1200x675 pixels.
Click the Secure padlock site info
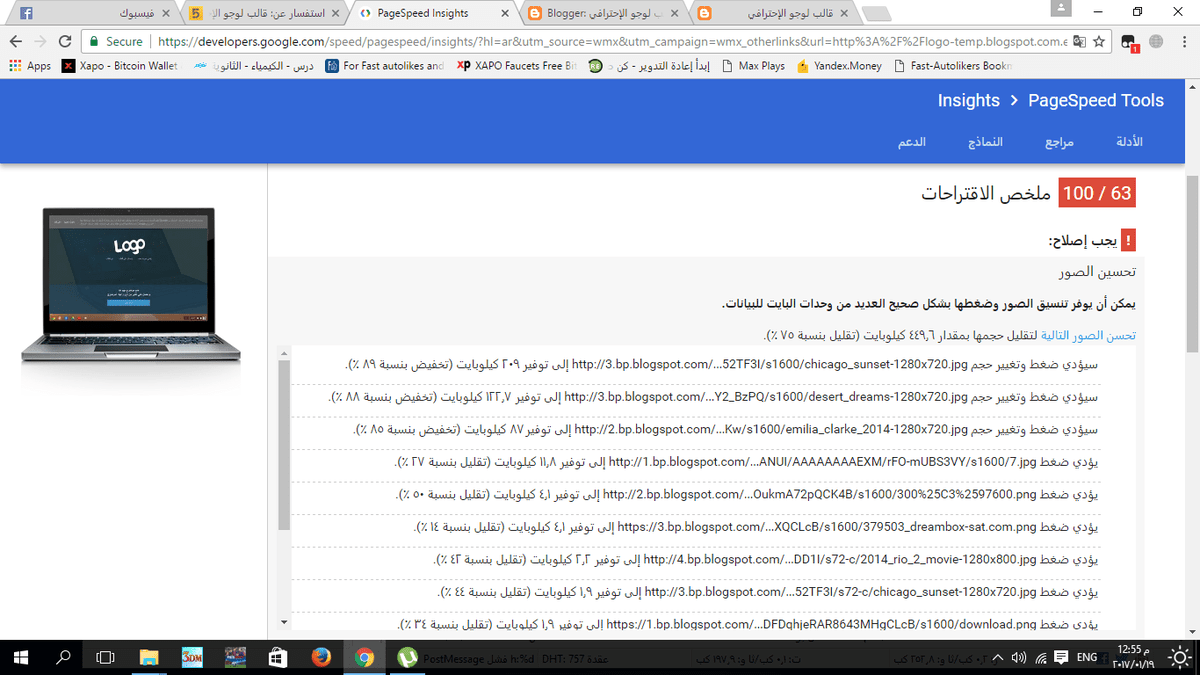click(116, 42)
